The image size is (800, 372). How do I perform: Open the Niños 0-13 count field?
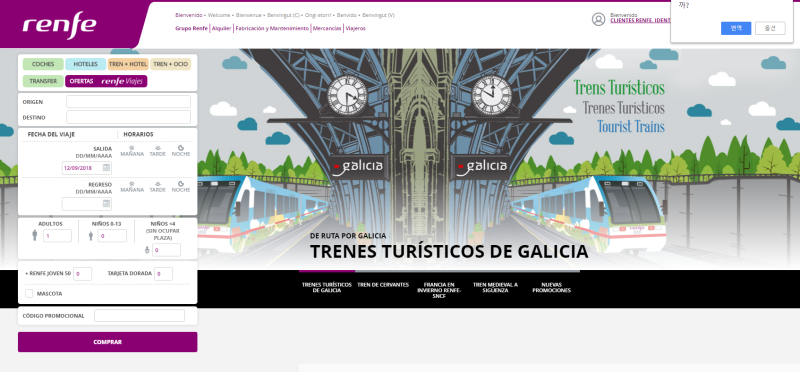(x=112, y=236)
